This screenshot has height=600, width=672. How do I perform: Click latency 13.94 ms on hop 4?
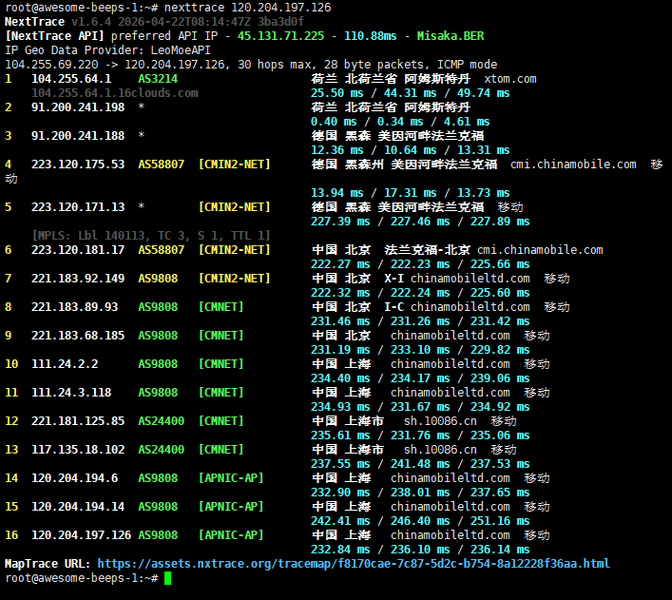337,193
